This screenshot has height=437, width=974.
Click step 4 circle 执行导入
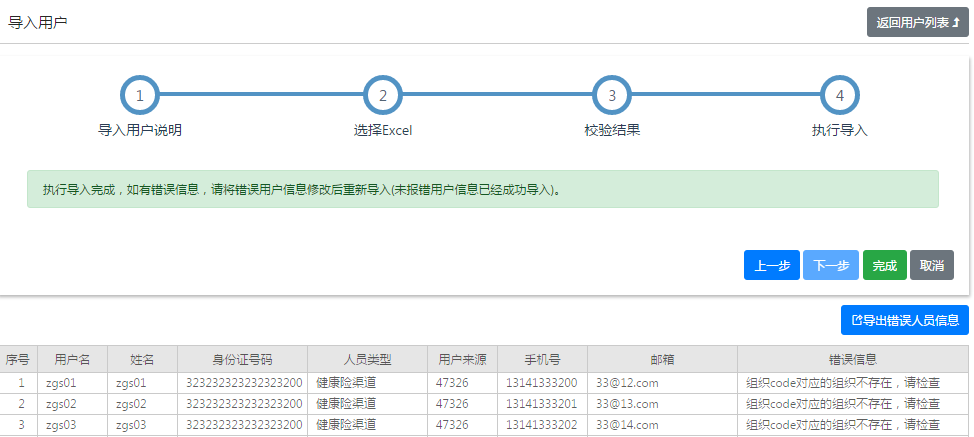pyautogui.click(x=840, y=96)
